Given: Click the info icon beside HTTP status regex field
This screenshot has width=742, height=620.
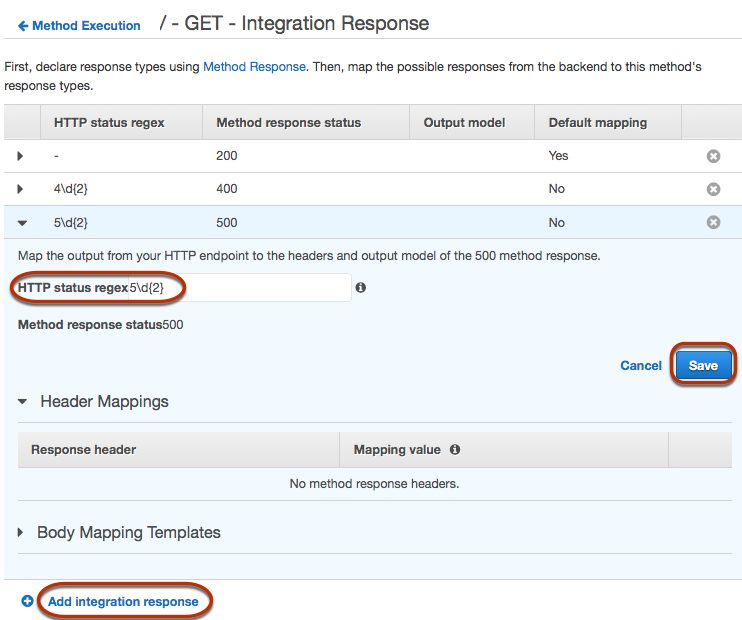Looking at the screenshot, I should [x=361, y=288].
